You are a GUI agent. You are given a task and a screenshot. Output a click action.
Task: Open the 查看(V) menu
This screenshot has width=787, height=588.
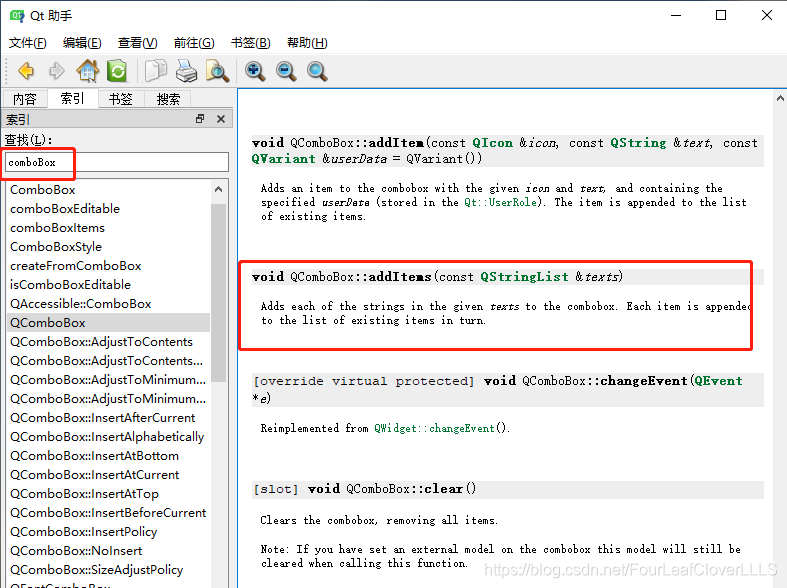(x=137, y=43)
